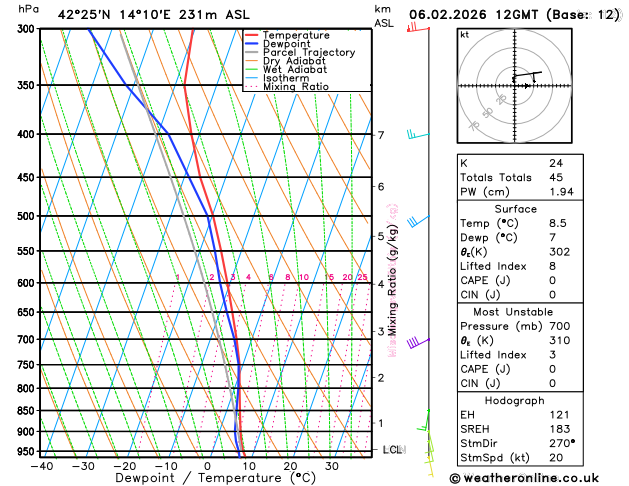The width and height of the screenshot is (629, 486).
Task: Click the 'LCL' marker label
Action: point(394,450)
